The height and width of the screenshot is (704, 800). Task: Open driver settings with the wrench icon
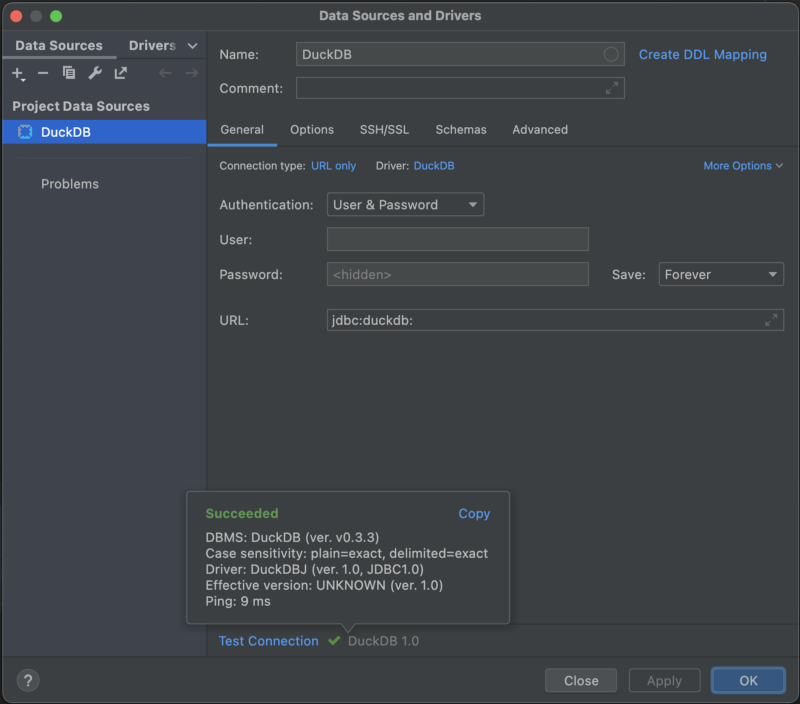tap(95, 73)
